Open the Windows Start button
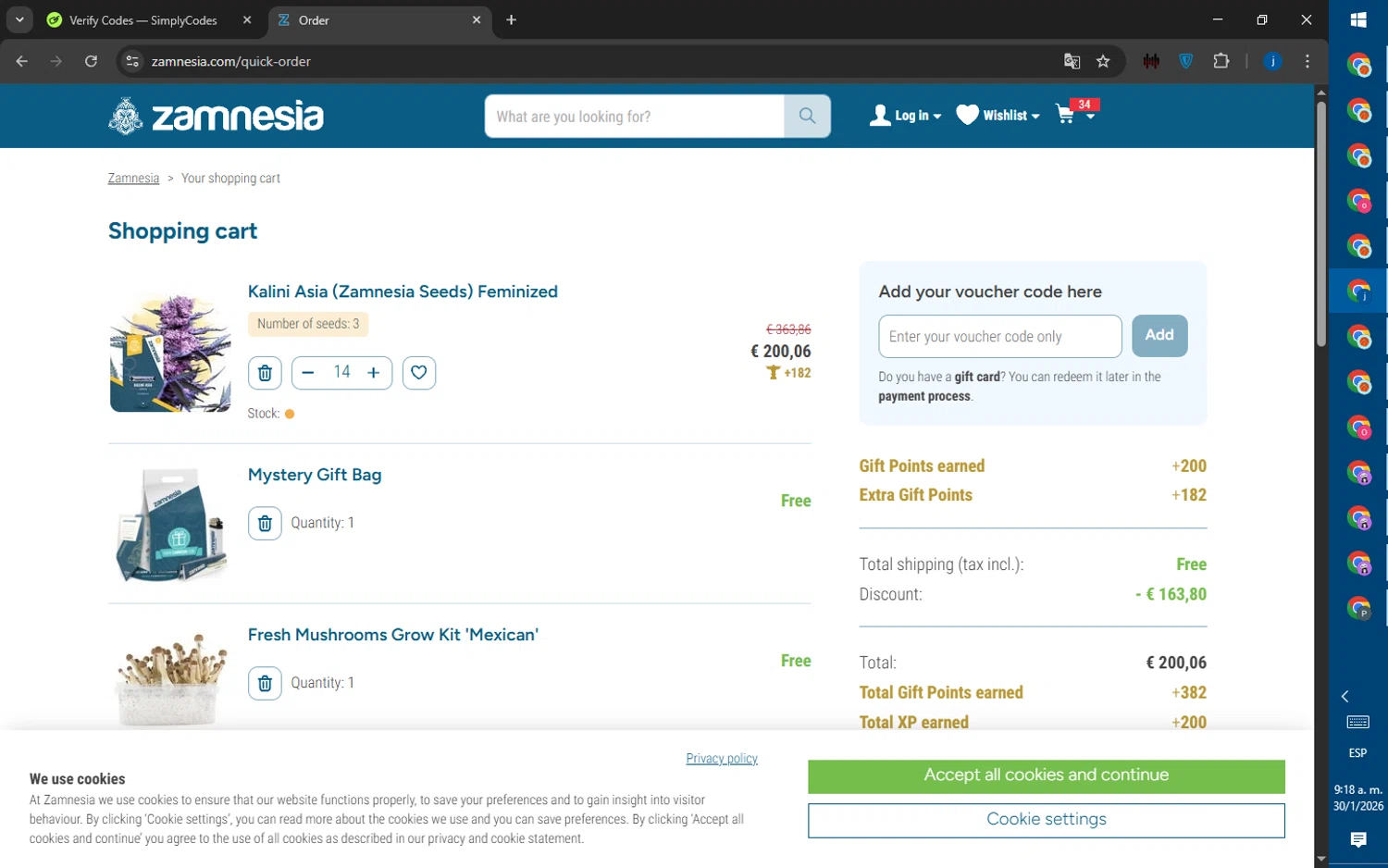Screen dimensions: 1388x868 (1358, 20)
